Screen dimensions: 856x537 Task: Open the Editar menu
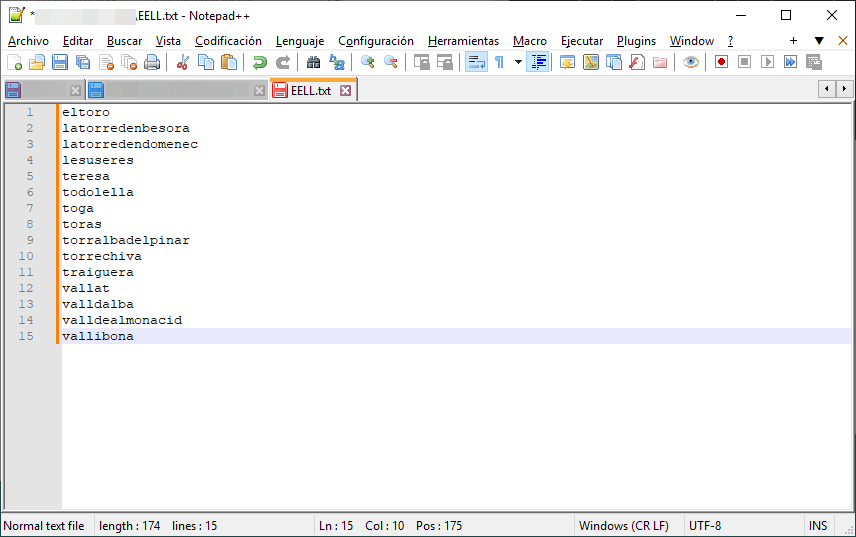point(78,41)
